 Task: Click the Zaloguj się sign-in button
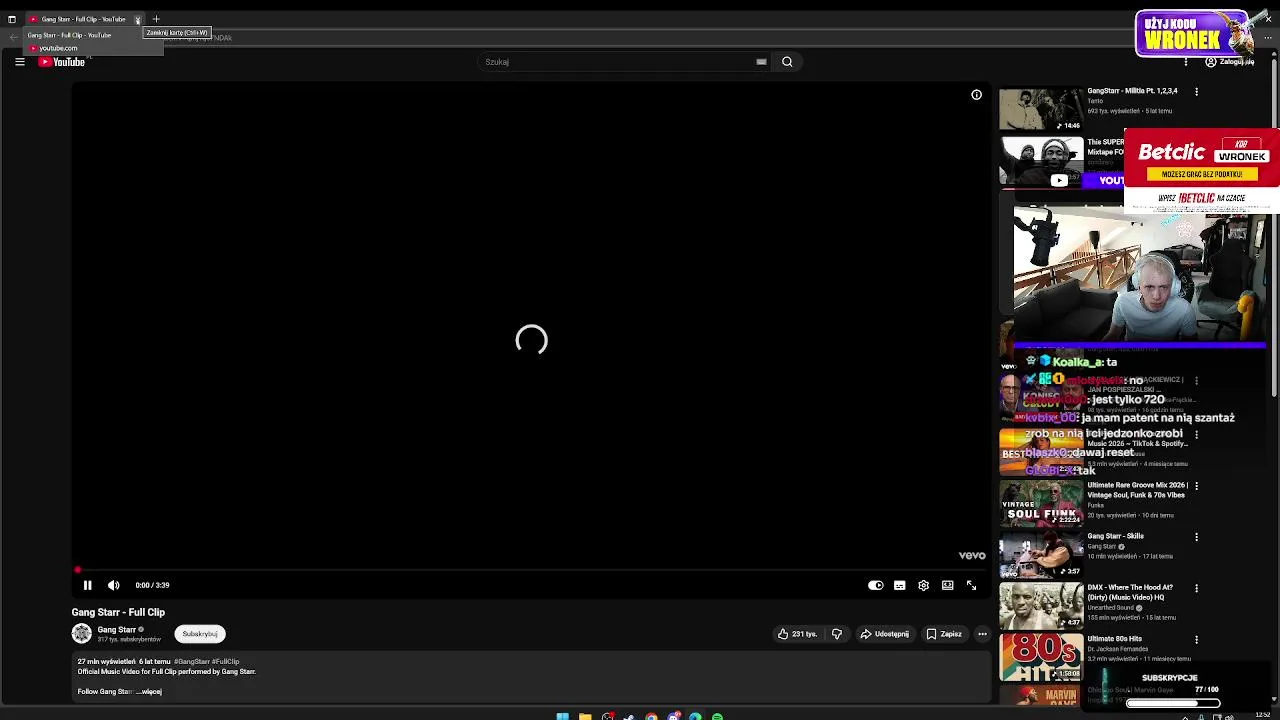coord(1230,62)
